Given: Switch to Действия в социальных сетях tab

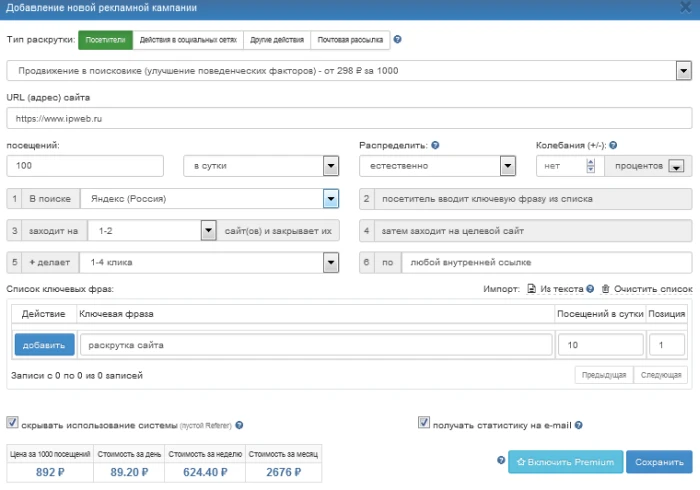Looking at the screenshot, I should click(x=183, y=41).
